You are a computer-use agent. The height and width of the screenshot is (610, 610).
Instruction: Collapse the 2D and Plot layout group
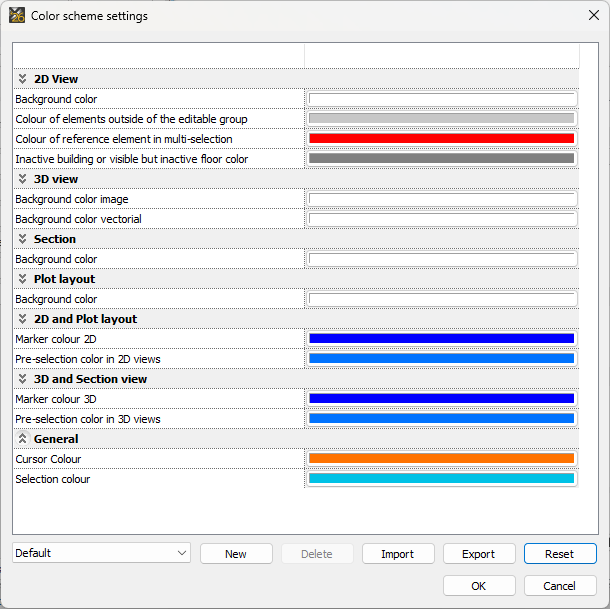[22, 319]
